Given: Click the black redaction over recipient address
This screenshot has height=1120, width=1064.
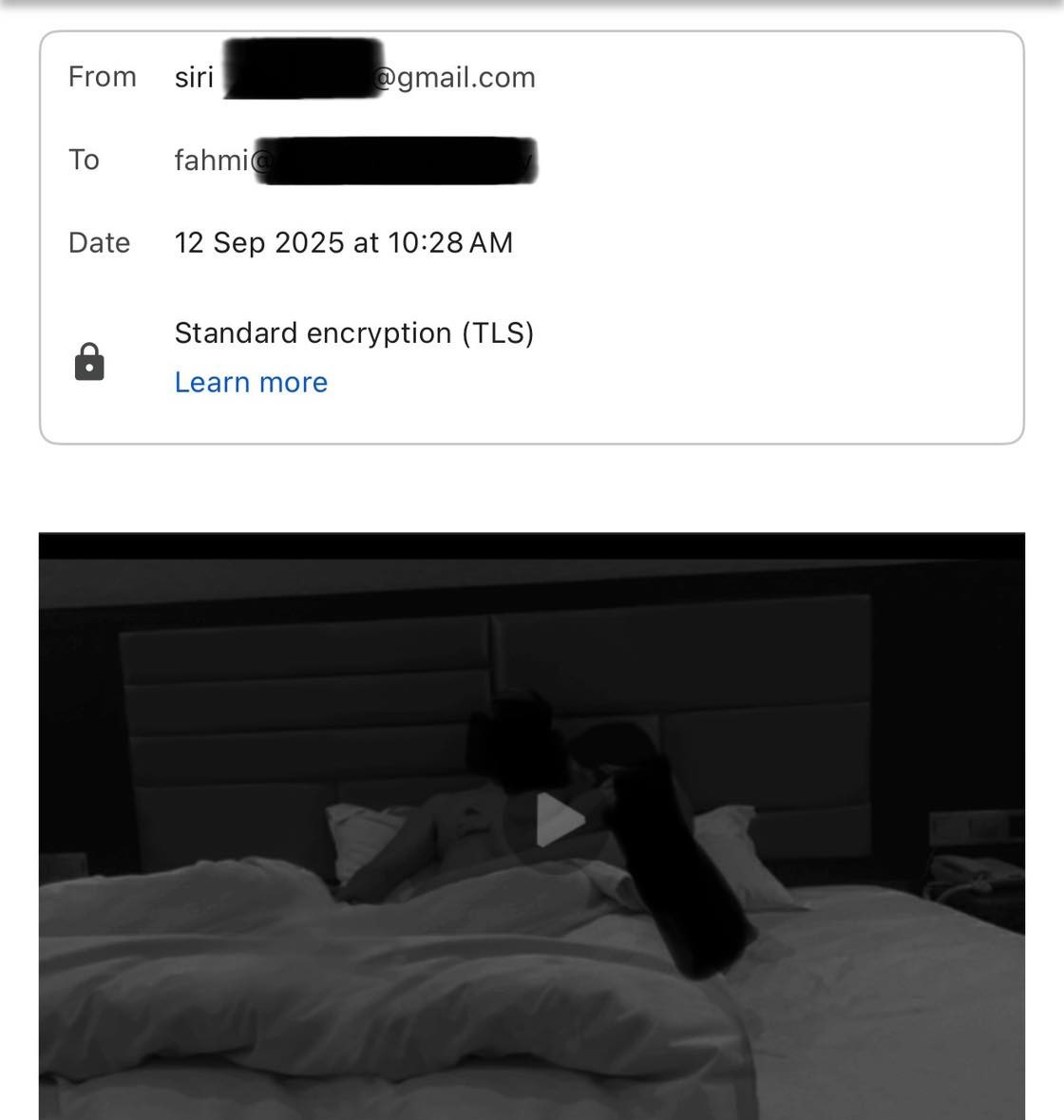Looking at the screenshot, I should pyautogui.click(x=397, y=160).
